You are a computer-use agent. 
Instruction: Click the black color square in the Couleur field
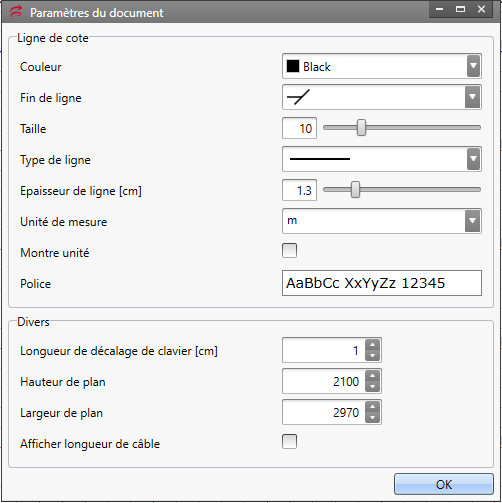point(293,66)
